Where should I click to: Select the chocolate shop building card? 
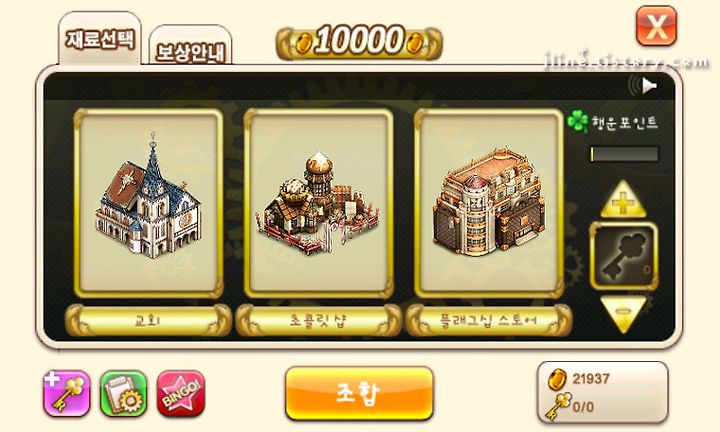coord(319,203)
